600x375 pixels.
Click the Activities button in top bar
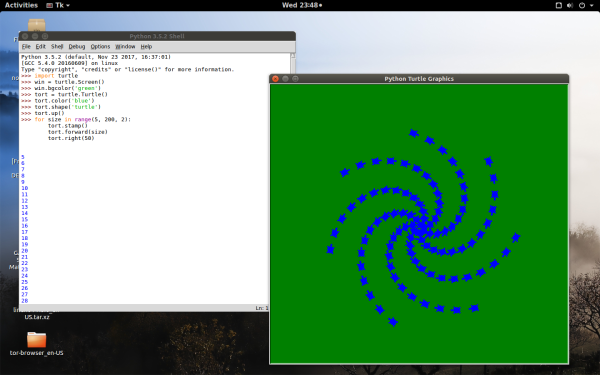point(21,5)
